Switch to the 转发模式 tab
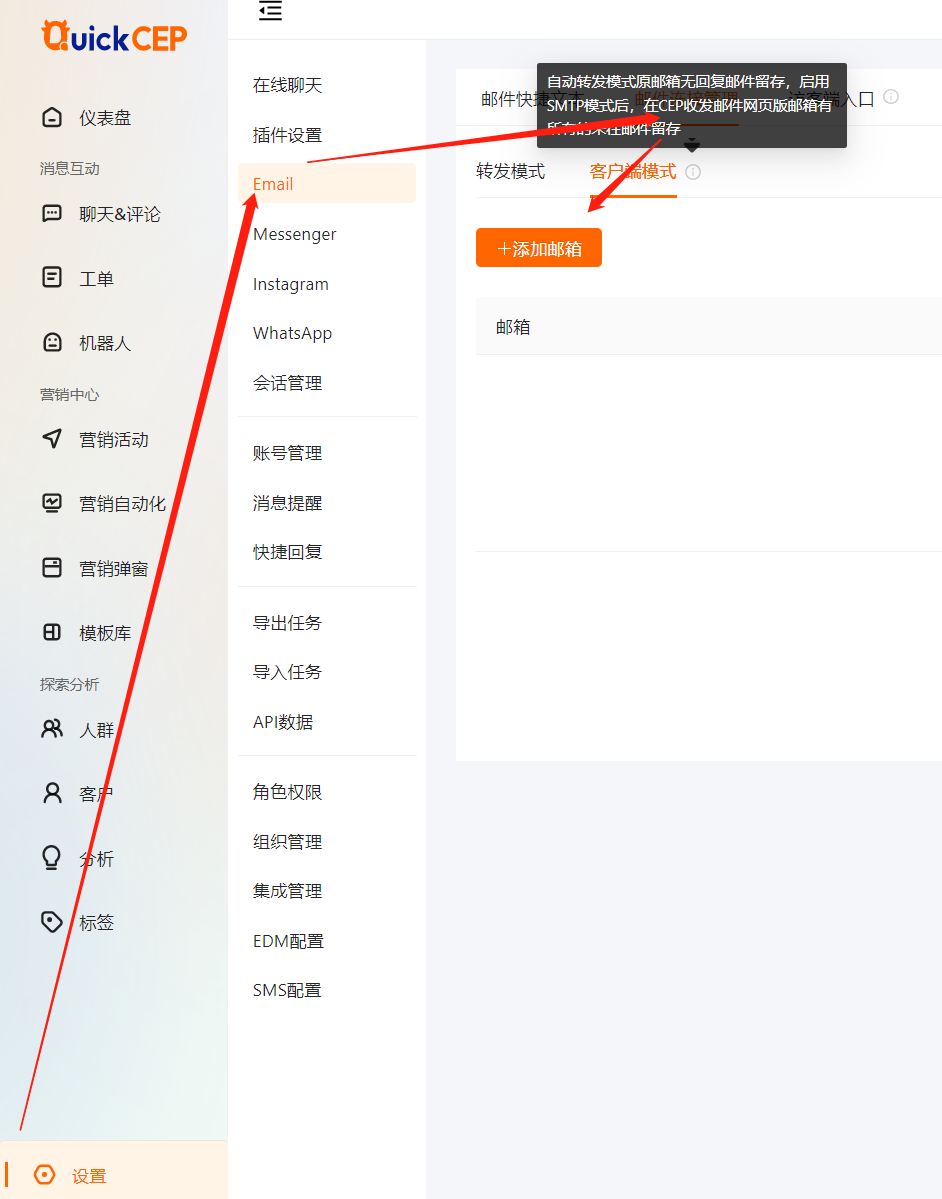The width and height of the screenshot is (942, 1199). [511, 171]
